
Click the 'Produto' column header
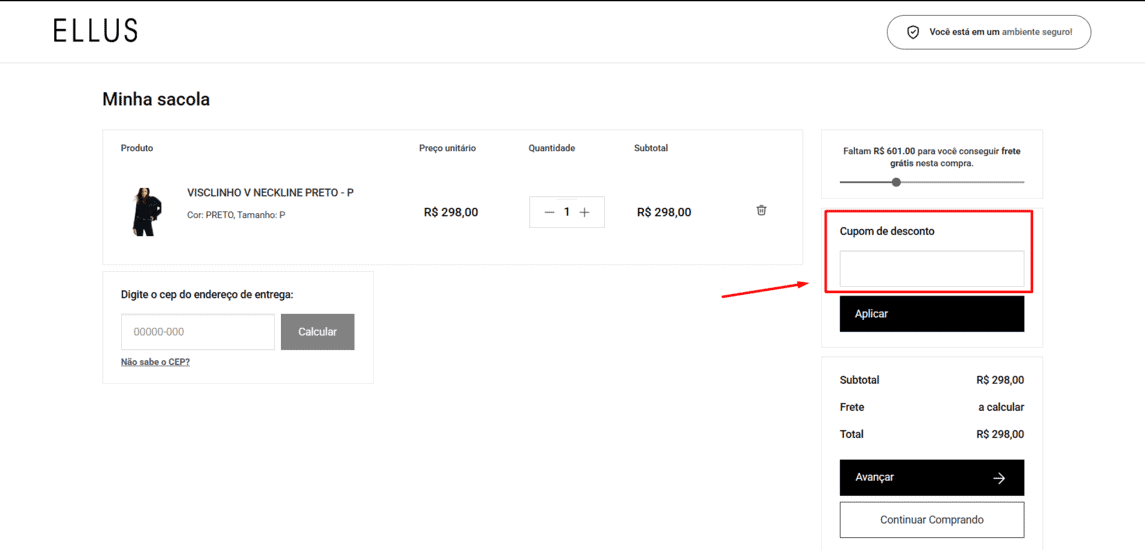click(x=137, y=148)
